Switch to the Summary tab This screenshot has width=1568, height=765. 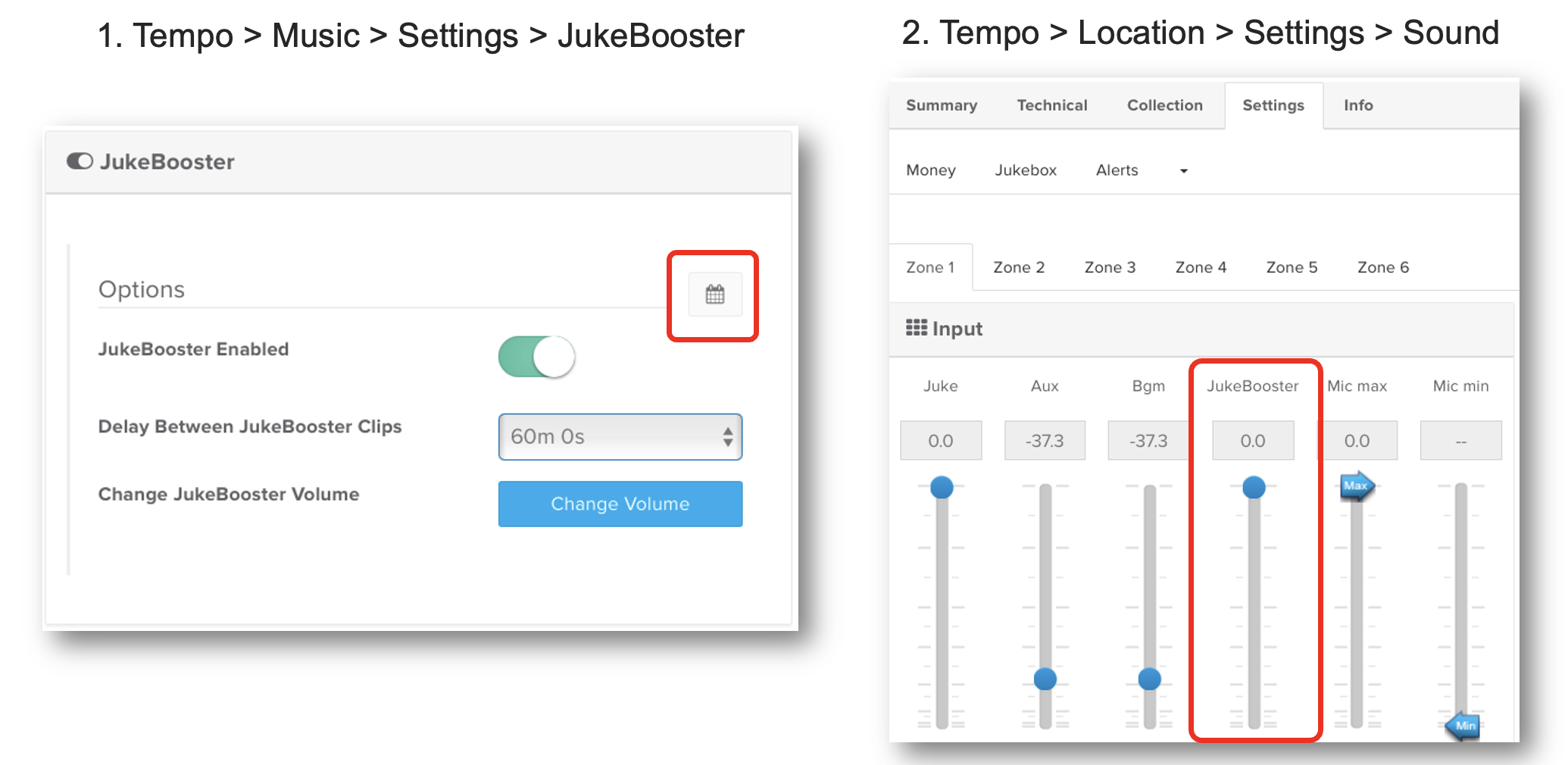point(941,105)
